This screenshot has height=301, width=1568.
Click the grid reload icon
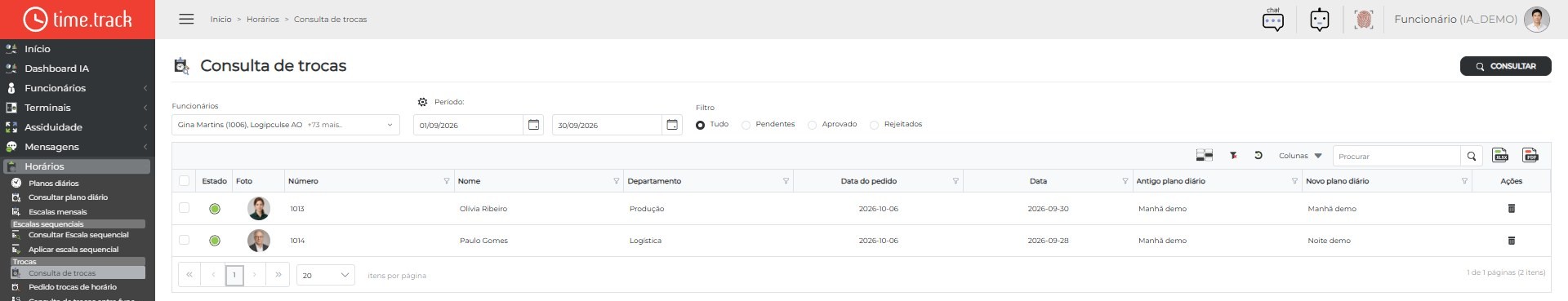pos(1258,155)
